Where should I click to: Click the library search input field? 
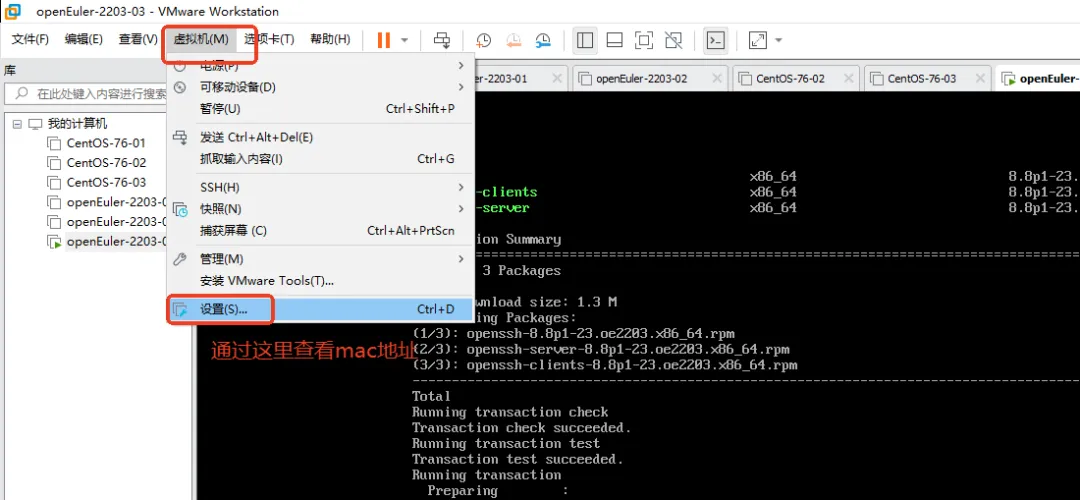[x=100, y=94]
